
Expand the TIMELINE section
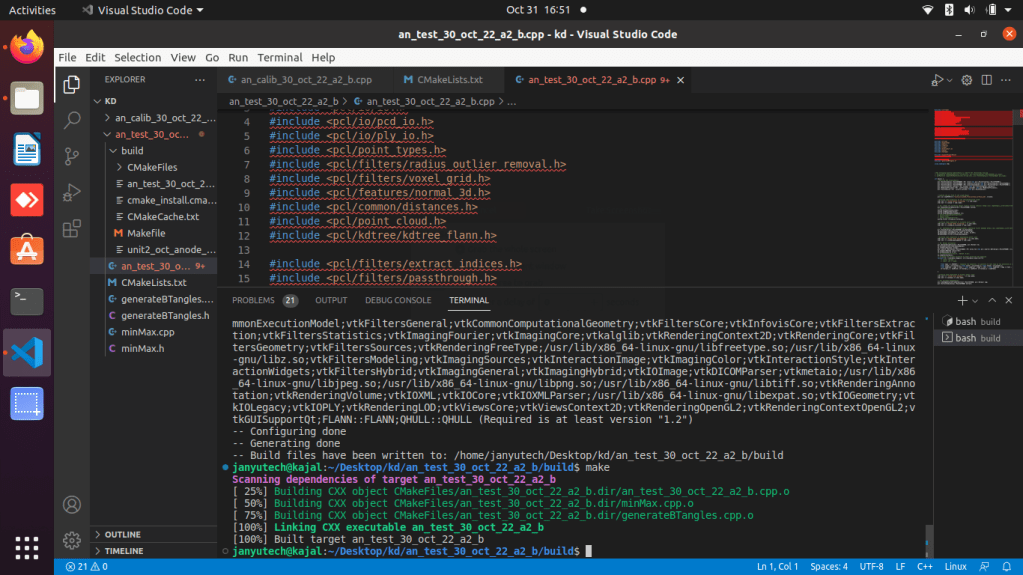[123, 551]
